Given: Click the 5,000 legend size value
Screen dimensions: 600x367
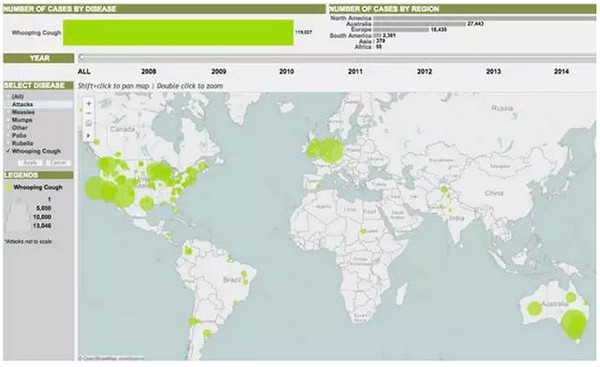Looking at the screenshot, I should [44, 208].
